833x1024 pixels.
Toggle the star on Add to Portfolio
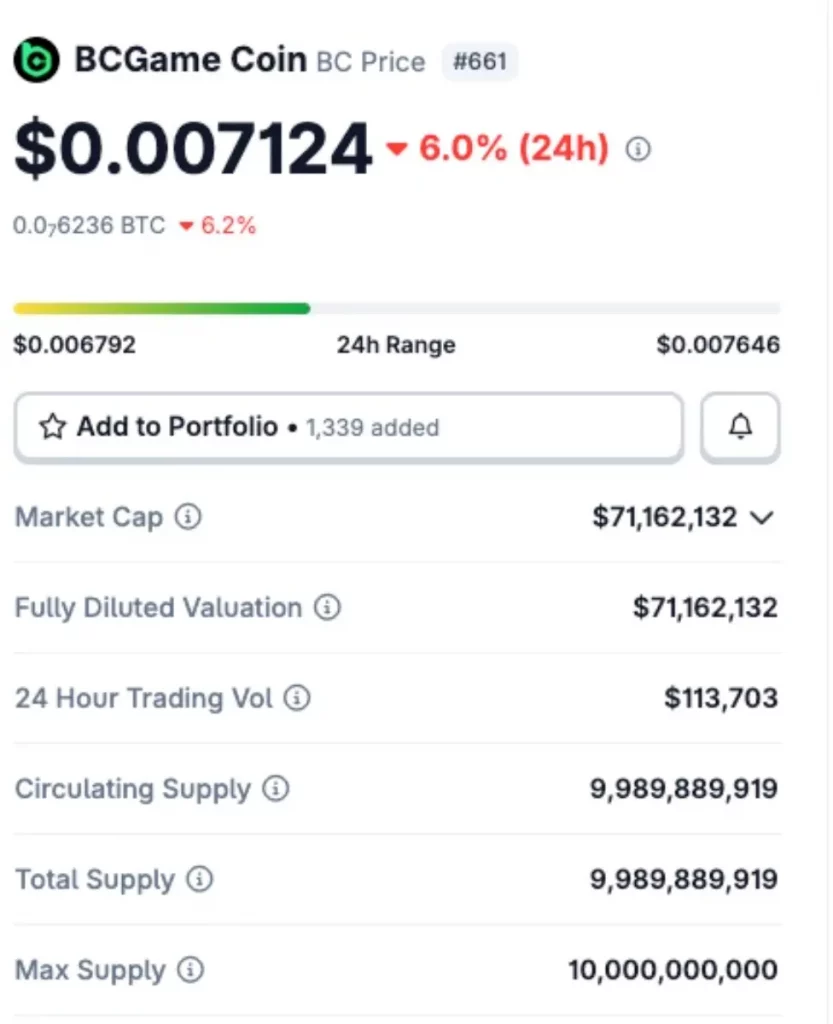click(x=52, y=426)
